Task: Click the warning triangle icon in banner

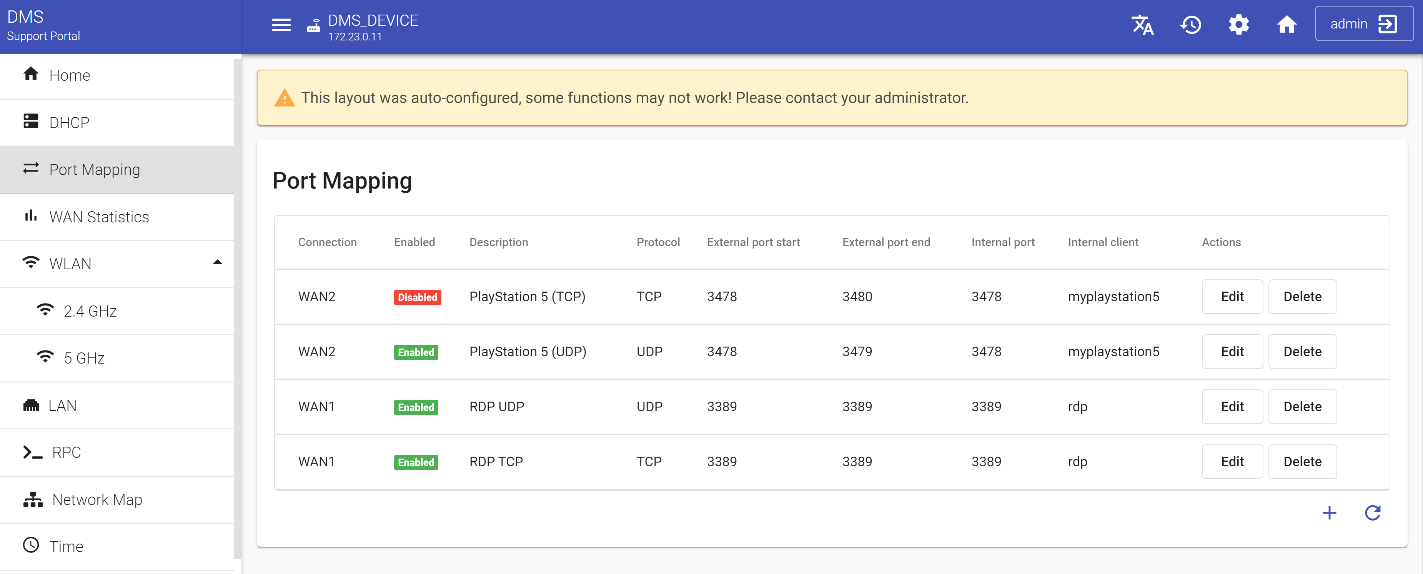Action: click(x=285, y=98)
